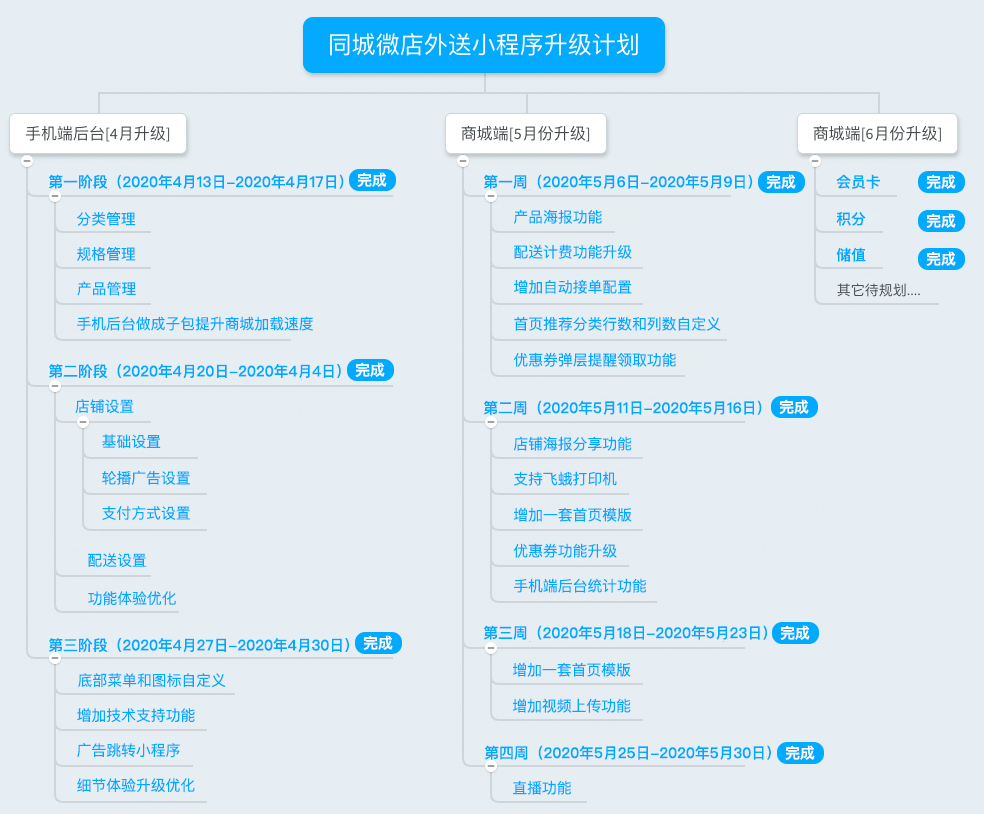Click the 完成 badge on 第二周
The image size is (984, 814).
pyautogui.click(x=794, y=407)
